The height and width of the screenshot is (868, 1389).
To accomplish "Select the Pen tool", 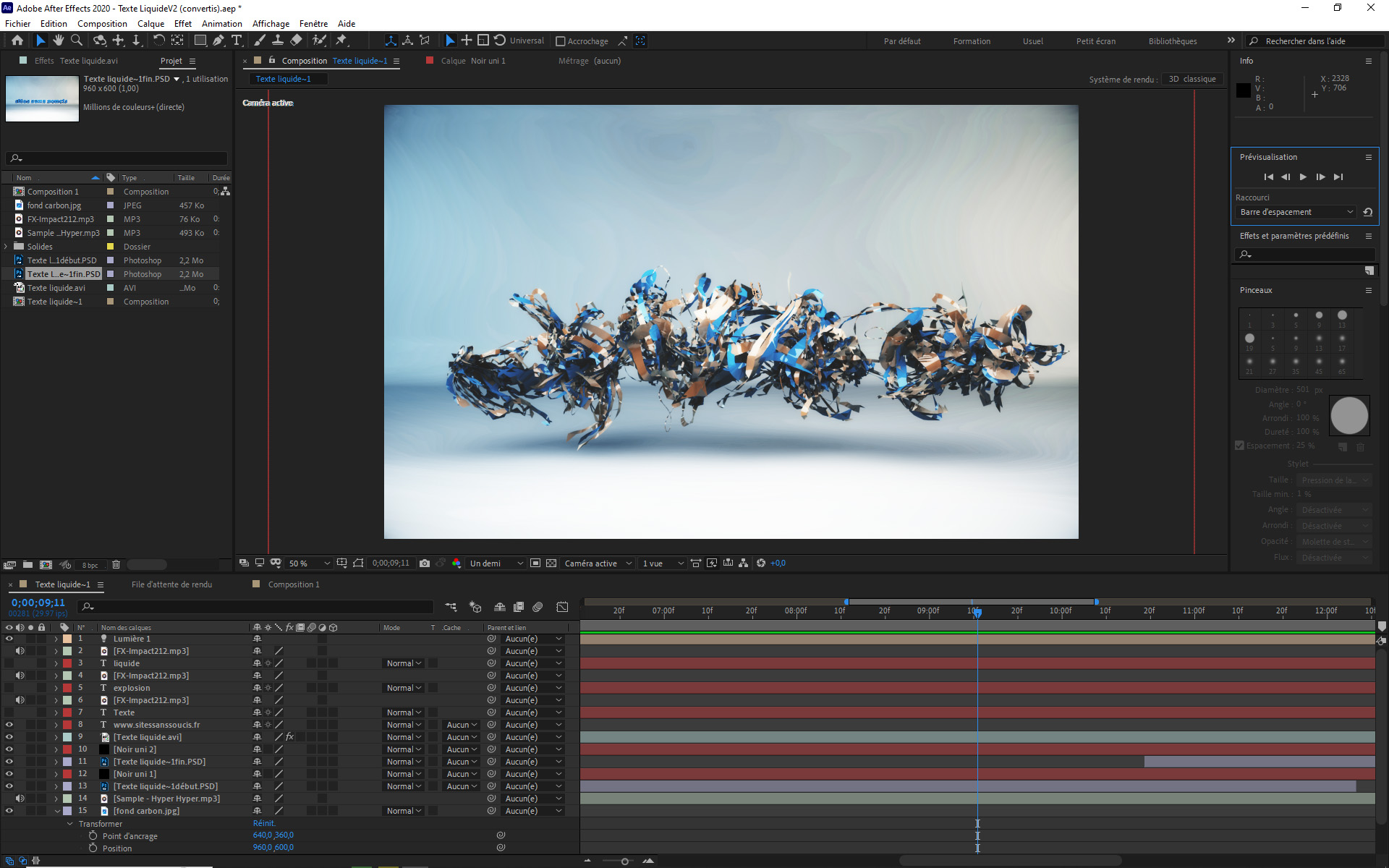I will tap(218, 41).
